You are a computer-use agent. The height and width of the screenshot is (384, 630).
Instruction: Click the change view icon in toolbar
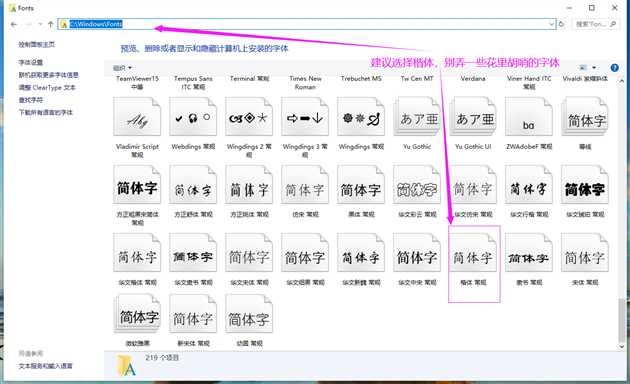click(583, 67)
